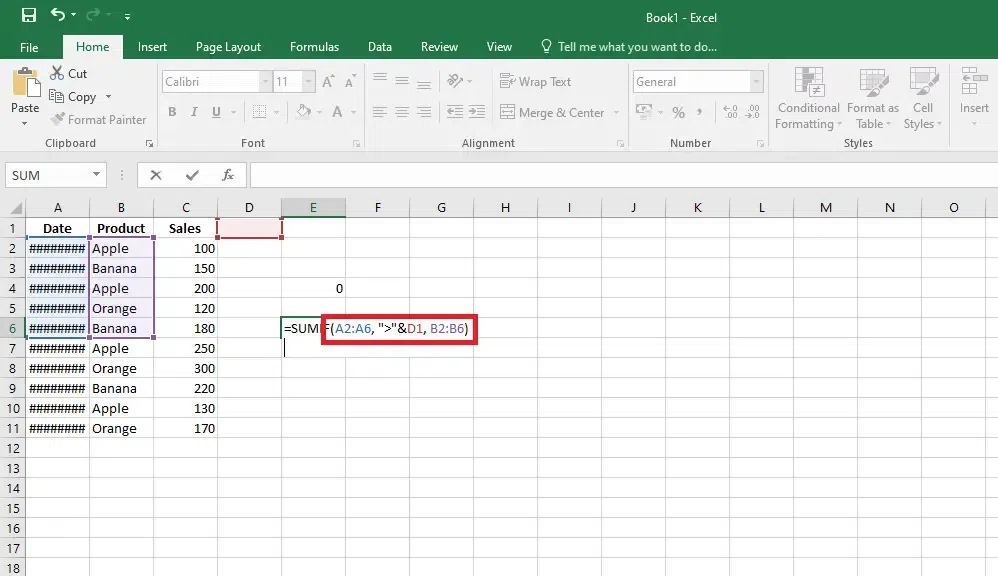The image size is (998, 576).
Task: Open the Paste clipboard button
Action: [x=25, y=90]
